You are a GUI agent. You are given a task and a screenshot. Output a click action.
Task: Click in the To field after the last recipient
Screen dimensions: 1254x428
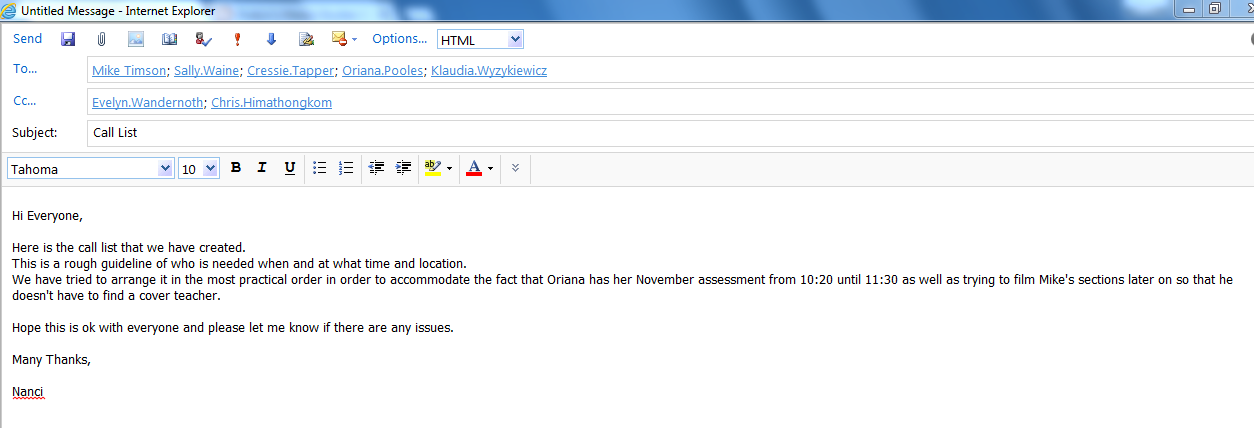tap(900, 71)
